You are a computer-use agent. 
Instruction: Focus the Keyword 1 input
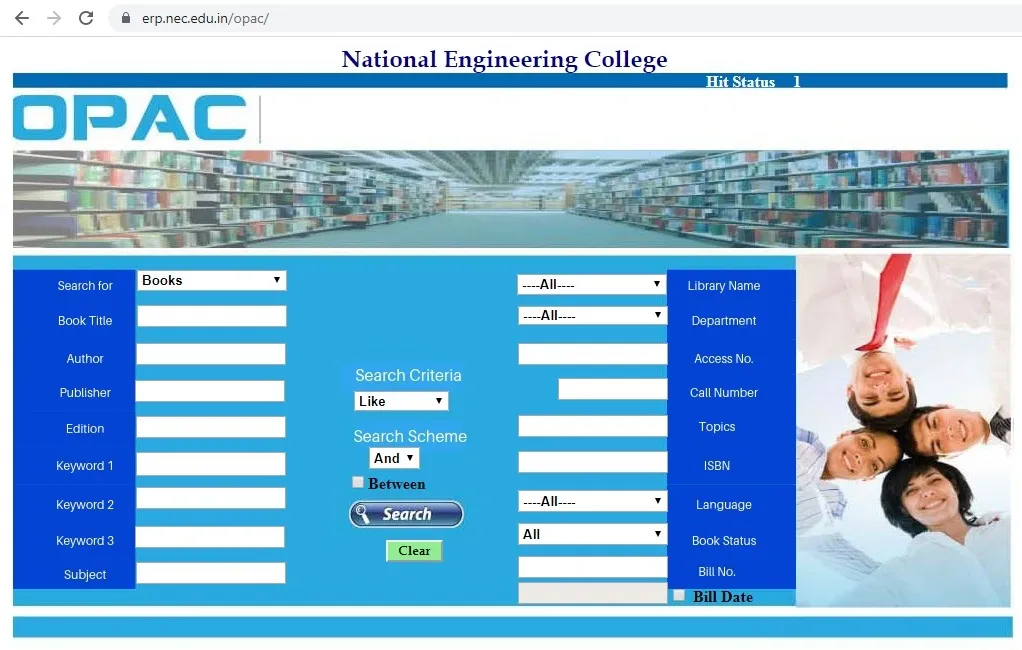tap(211, 464)
